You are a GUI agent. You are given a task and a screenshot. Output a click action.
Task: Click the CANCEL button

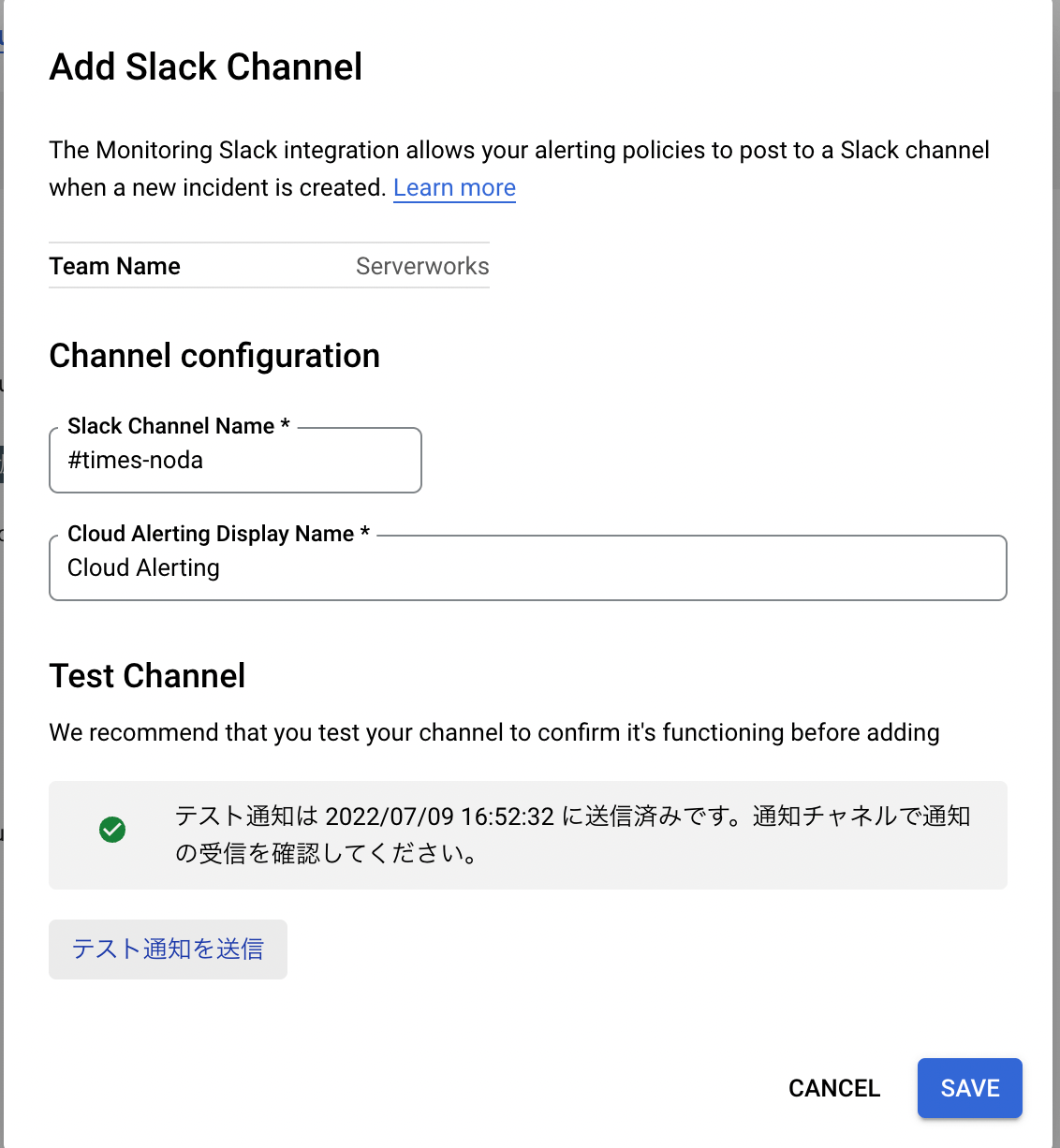834,1088
